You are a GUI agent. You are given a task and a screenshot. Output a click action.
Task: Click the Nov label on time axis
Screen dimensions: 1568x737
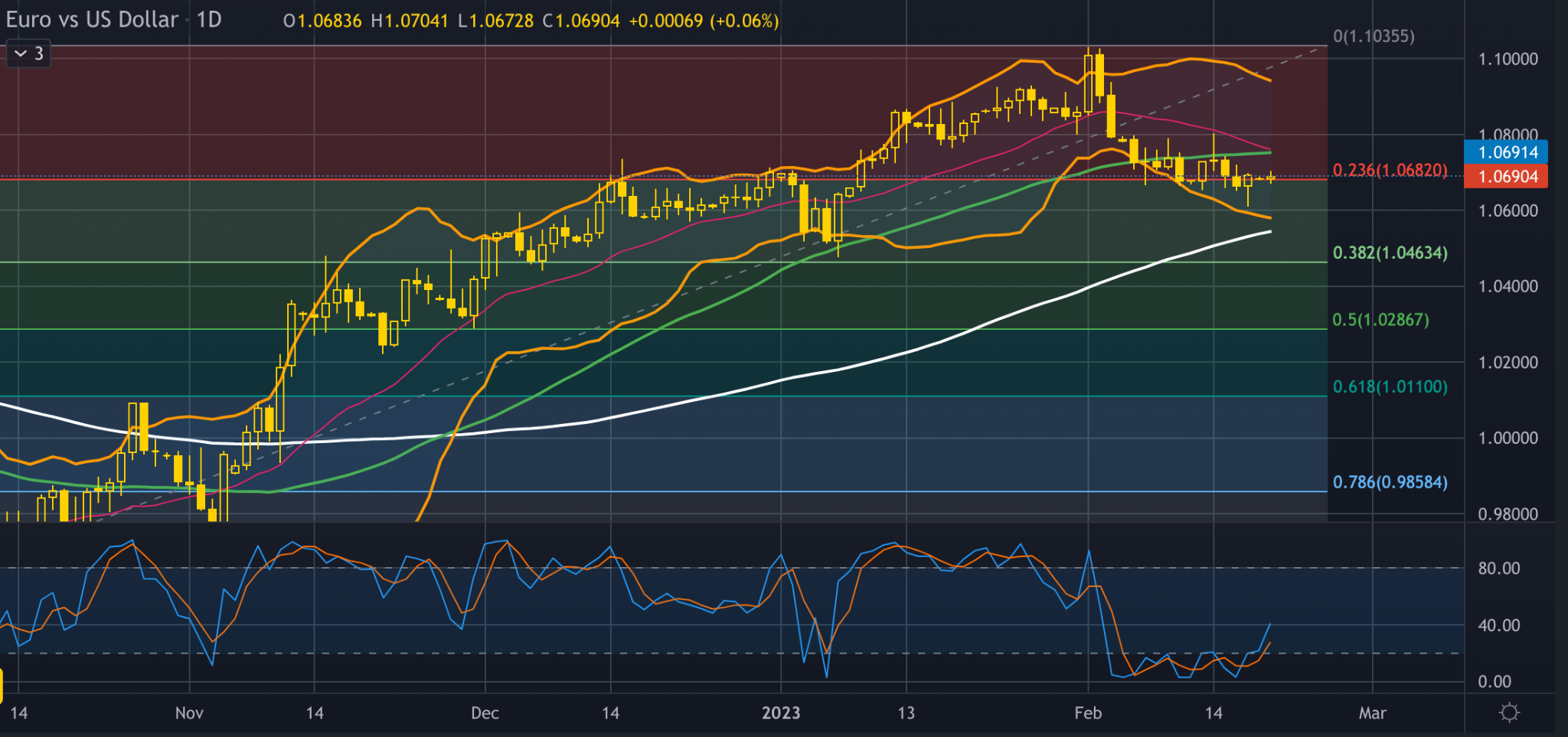click(x=189, y=713)
